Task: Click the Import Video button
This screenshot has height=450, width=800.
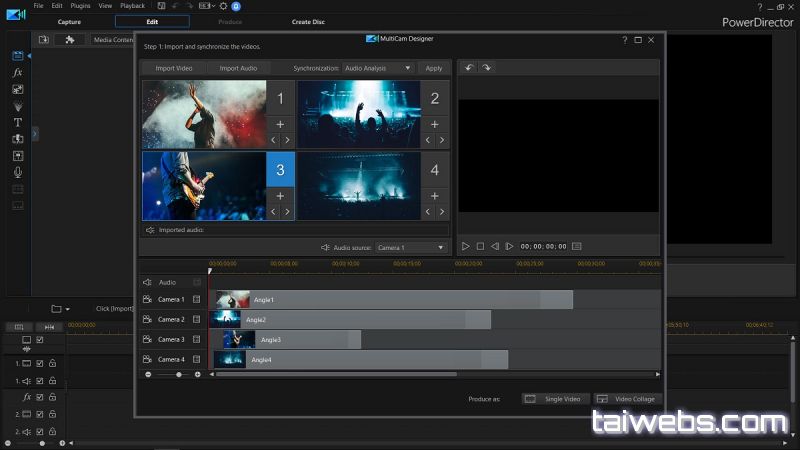Action: (173, 68)
